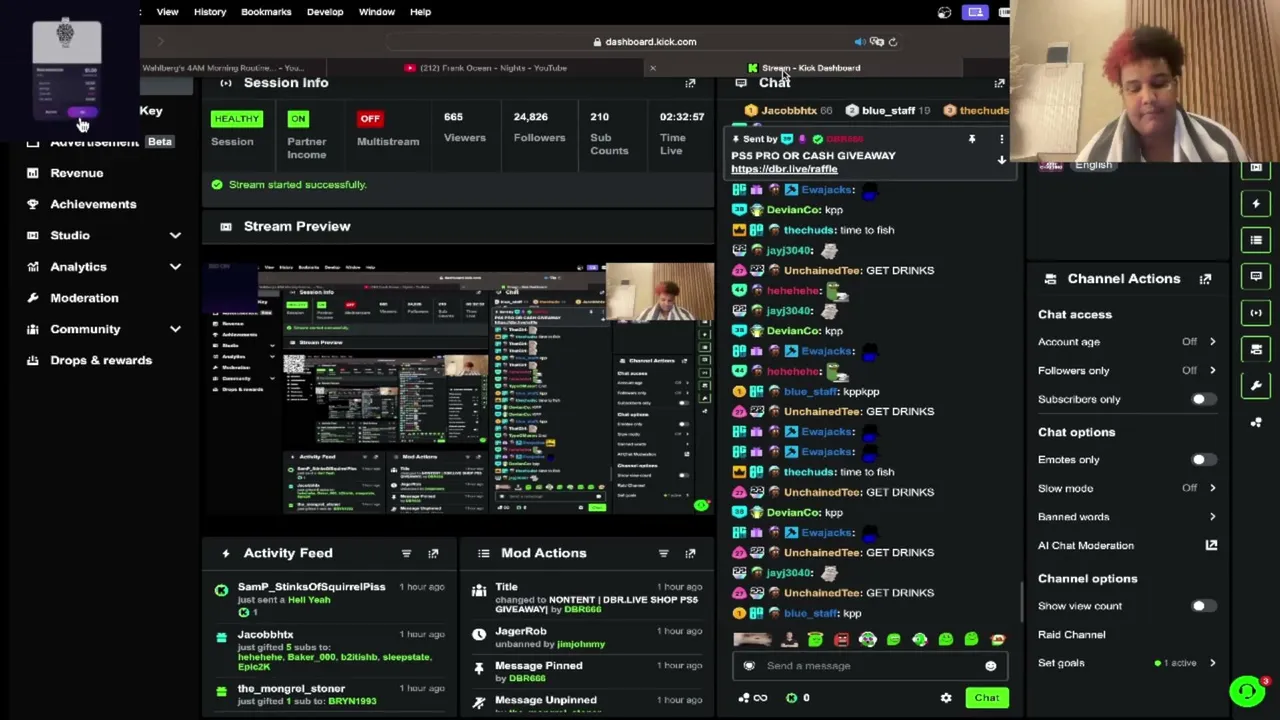Screen dimensions: 1280x720
Task: Pop out the Session Info panel
Action: (x=690, y=83)
